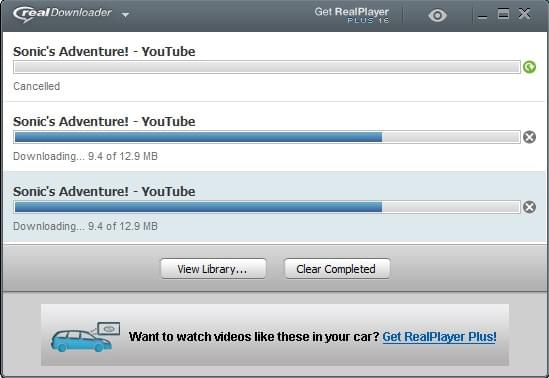Click the Clear Completed button
Image resolution: width=549 pixels, height=378 pixels.
point(337,269)
